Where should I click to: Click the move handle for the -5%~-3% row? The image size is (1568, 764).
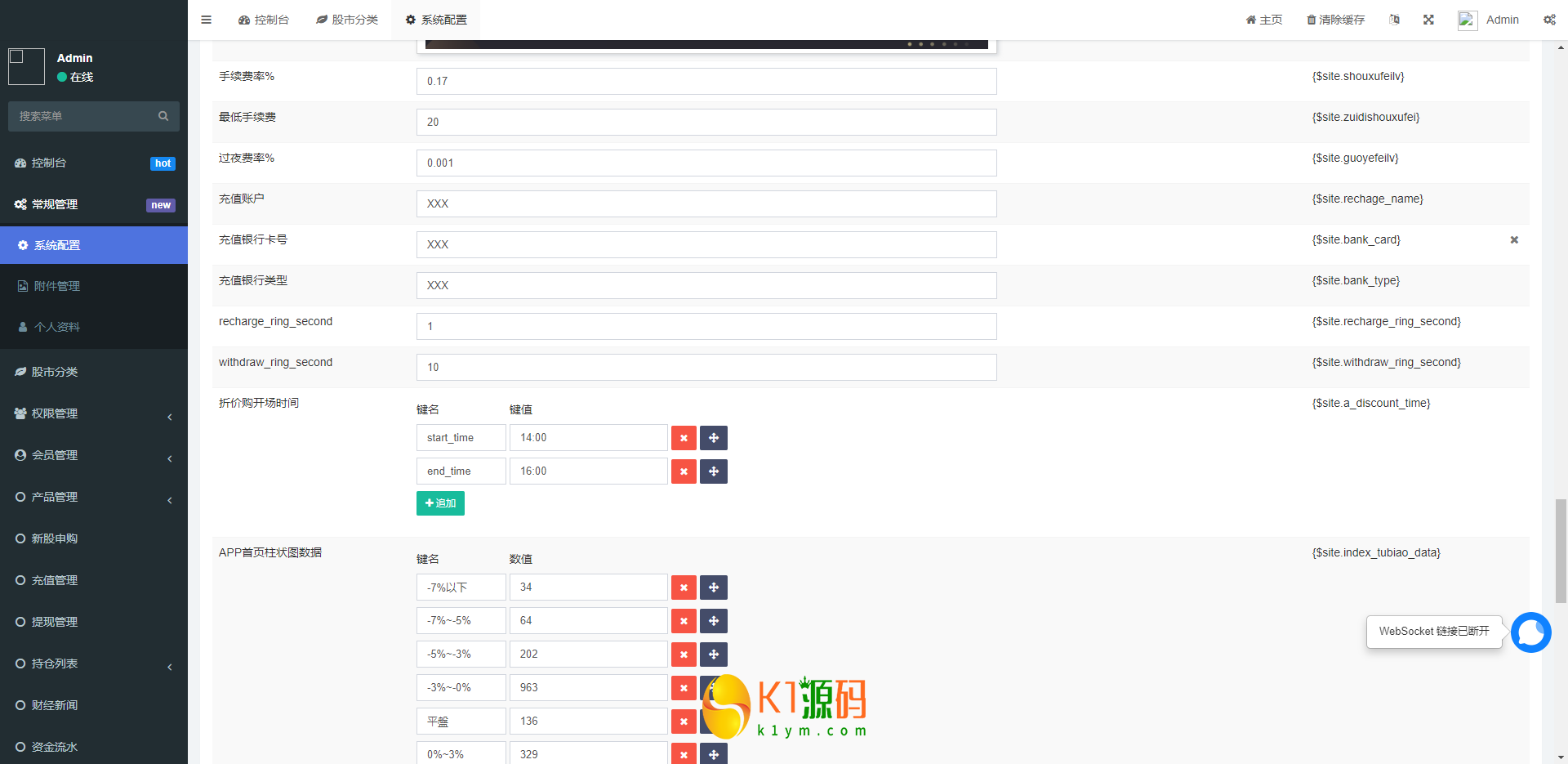pyautogui.click(x=714, y=655)
